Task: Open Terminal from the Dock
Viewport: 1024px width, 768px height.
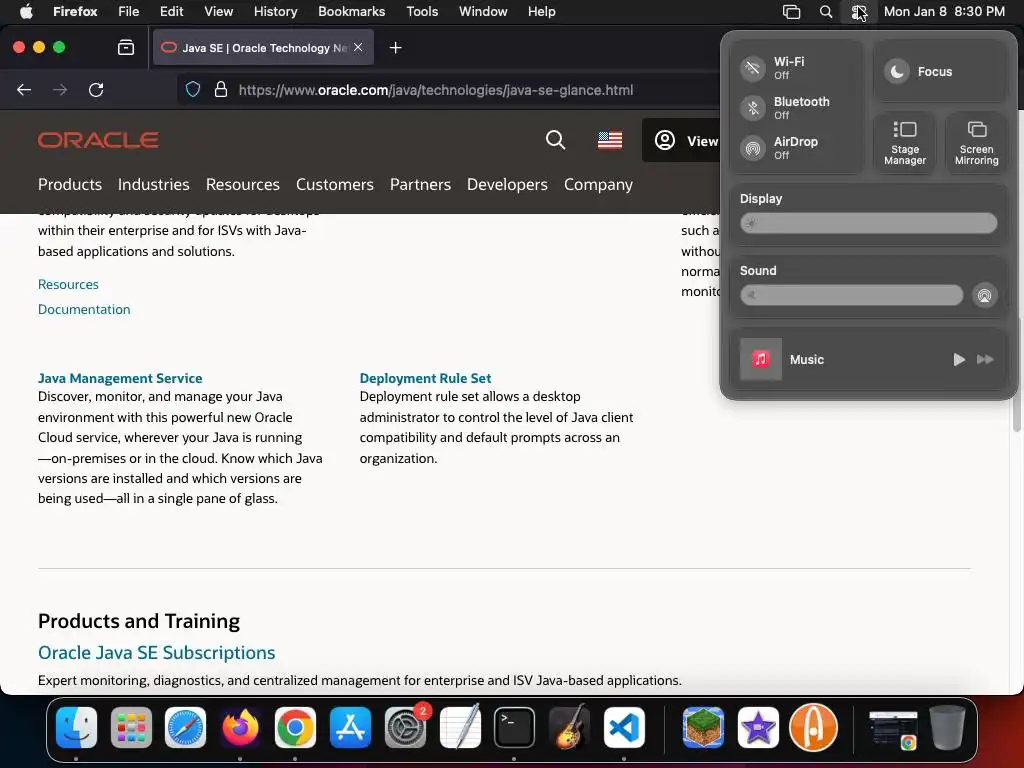Action: [x=514, y=727]
